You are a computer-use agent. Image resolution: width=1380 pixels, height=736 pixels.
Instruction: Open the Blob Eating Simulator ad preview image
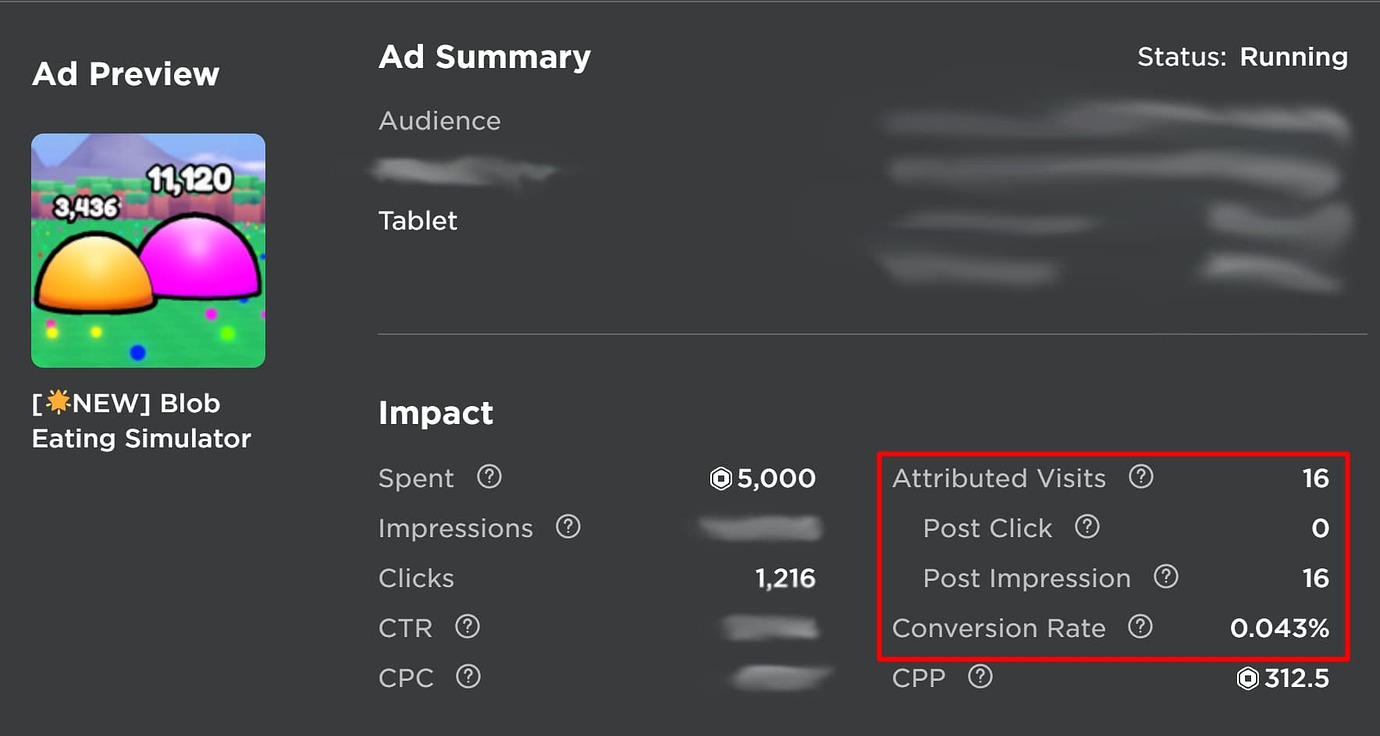(x=147, y=250)
